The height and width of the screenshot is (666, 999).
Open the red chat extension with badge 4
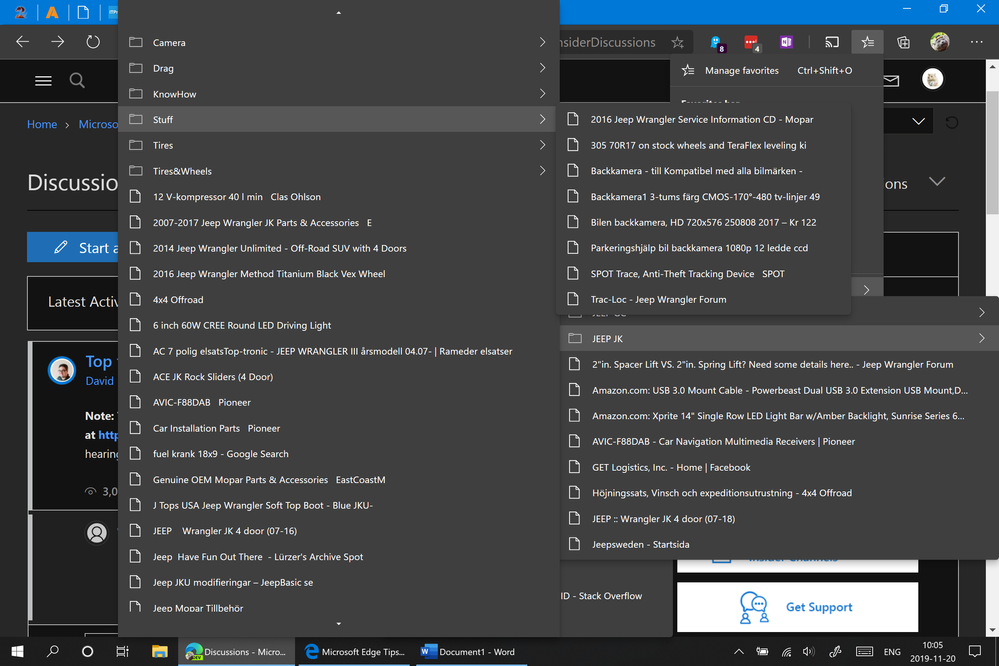tap(752, 43)
